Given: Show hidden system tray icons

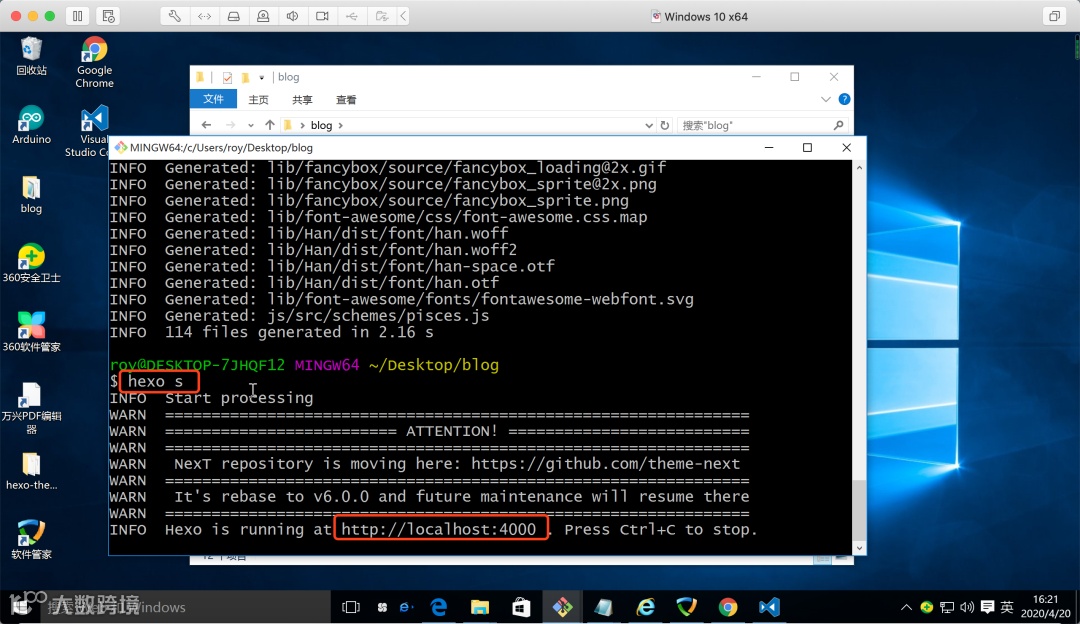Looking at the screenshot, I should click(x=906, y=607).
